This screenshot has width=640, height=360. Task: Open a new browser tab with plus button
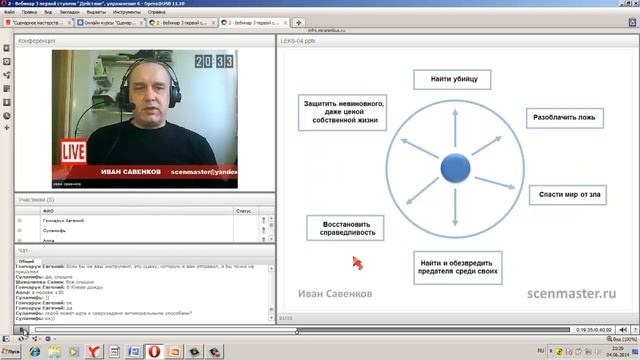298,23
